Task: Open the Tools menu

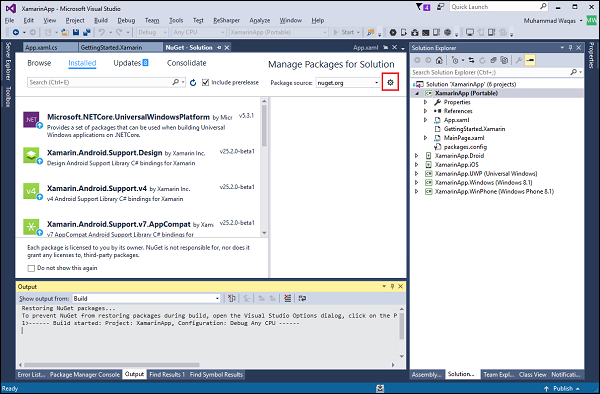Action: [x=176, y=20]
